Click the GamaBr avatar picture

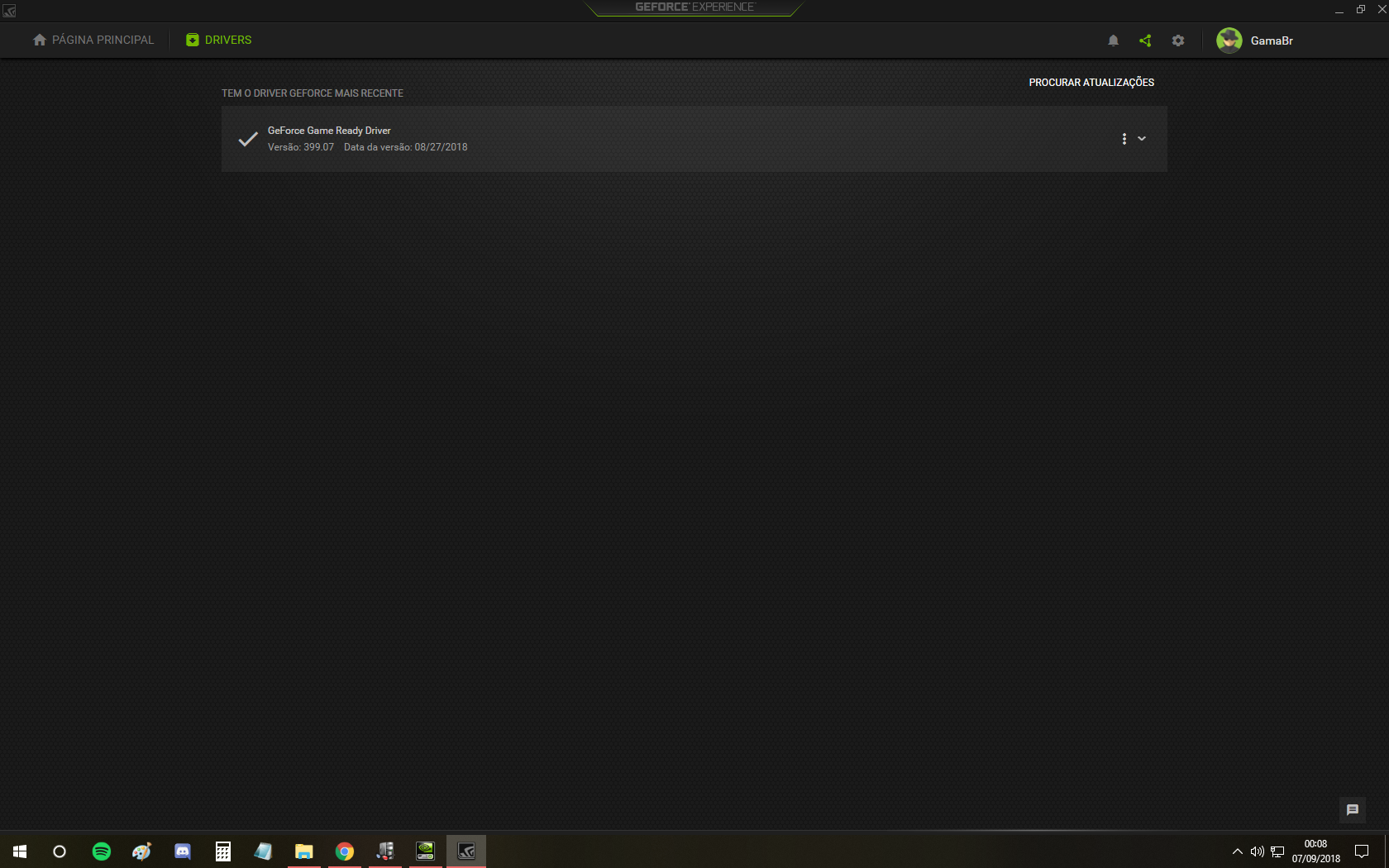pos(1229,41)
